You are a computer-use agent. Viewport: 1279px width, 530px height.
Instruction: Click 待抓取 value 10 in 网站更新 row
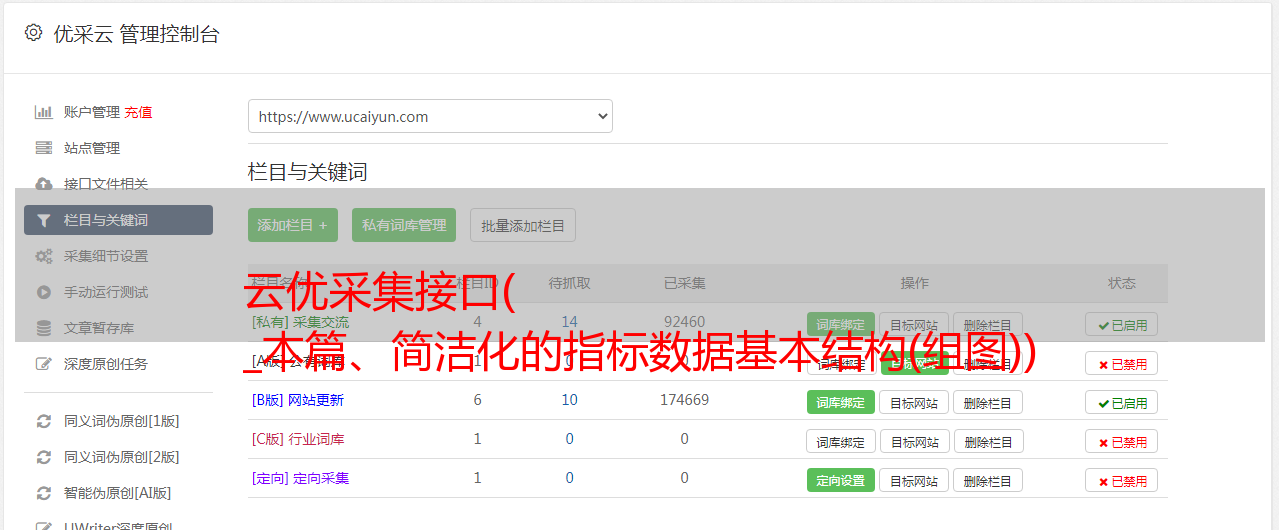(x=569, y=400)
